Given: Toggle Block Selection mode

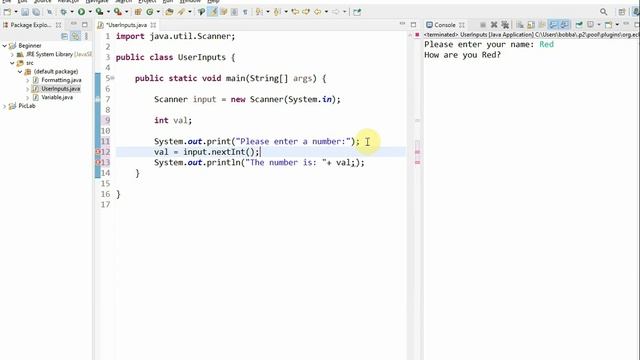Looking at the screenshot, I should 234,12.
